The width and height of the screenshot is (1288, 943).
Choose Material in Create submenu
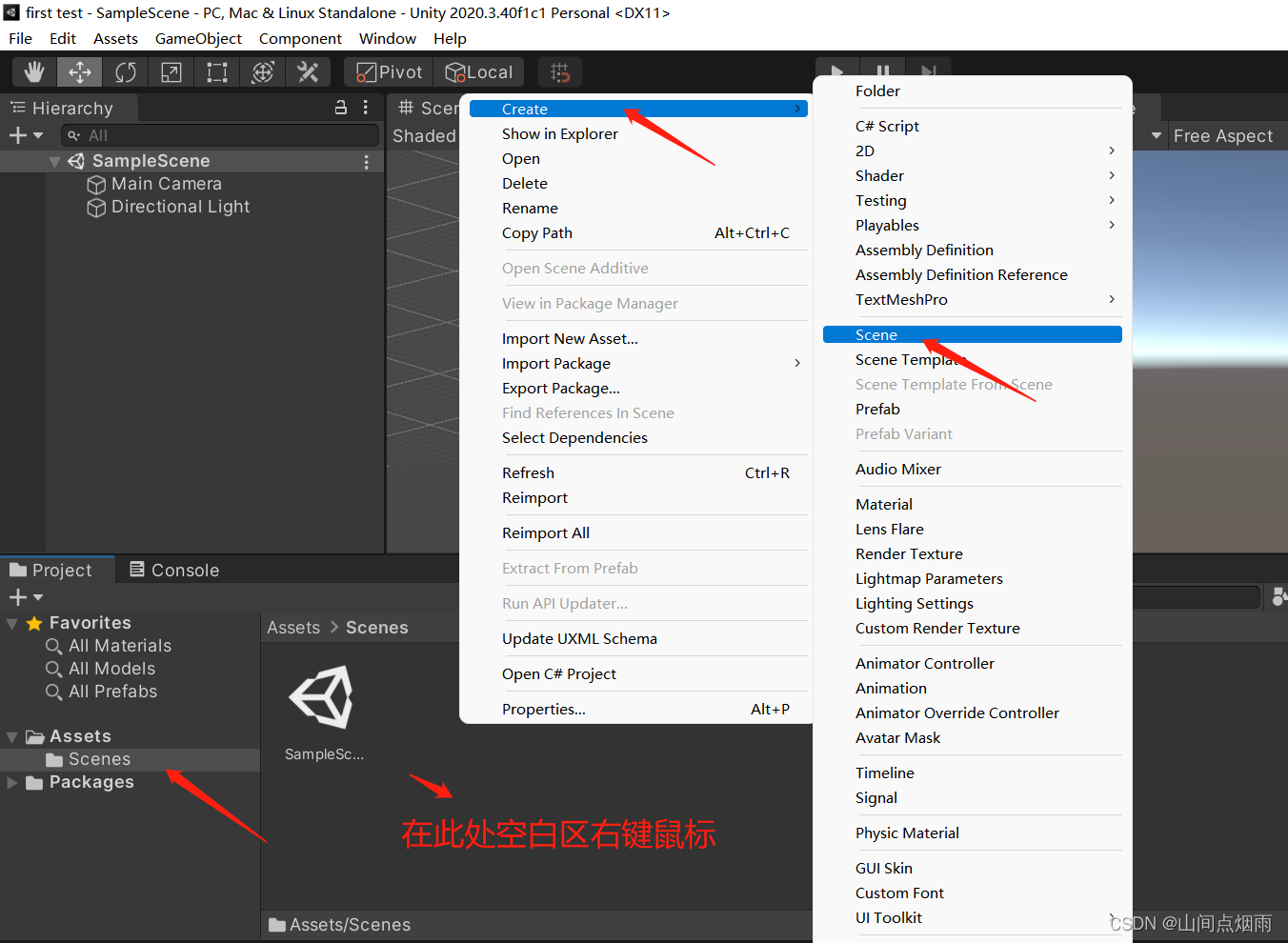click(x=972, y=504)
